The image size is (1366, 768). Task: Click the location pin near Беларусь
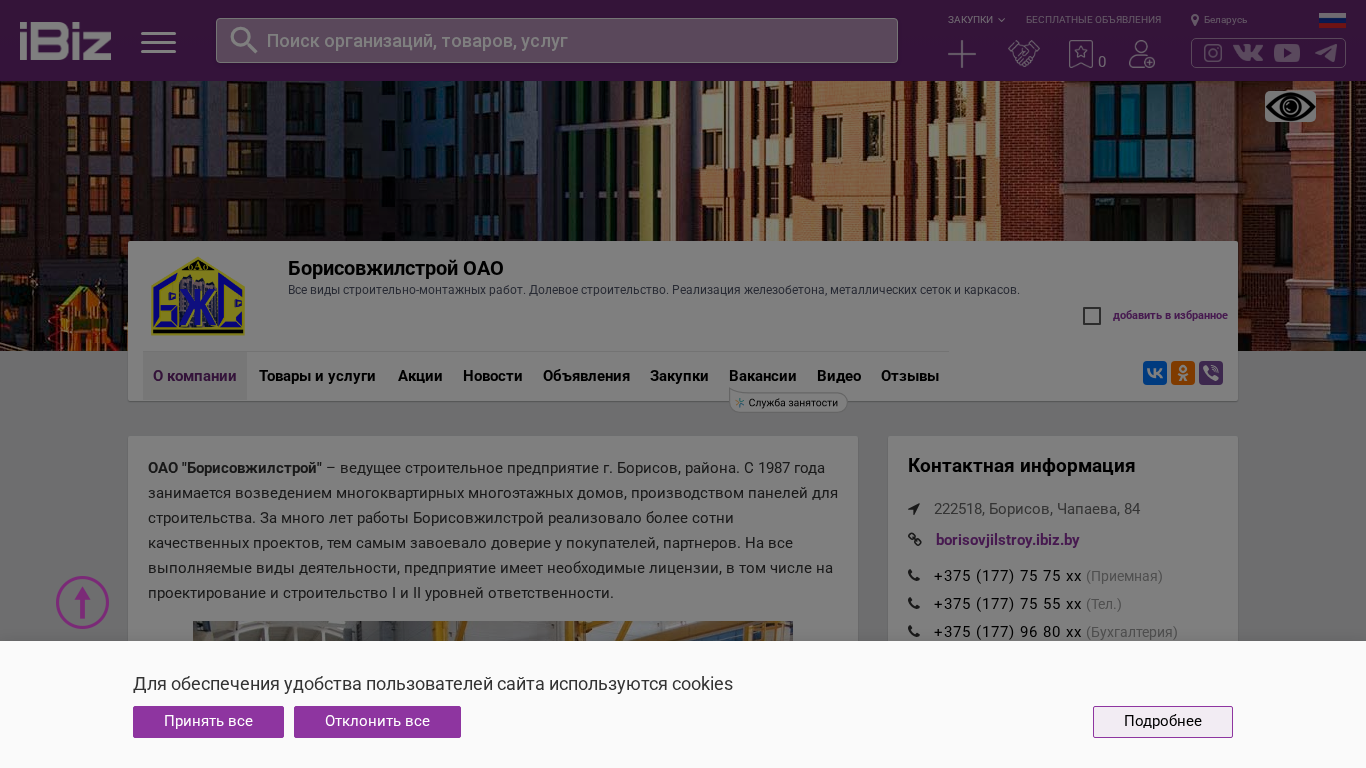(1195, 20)
